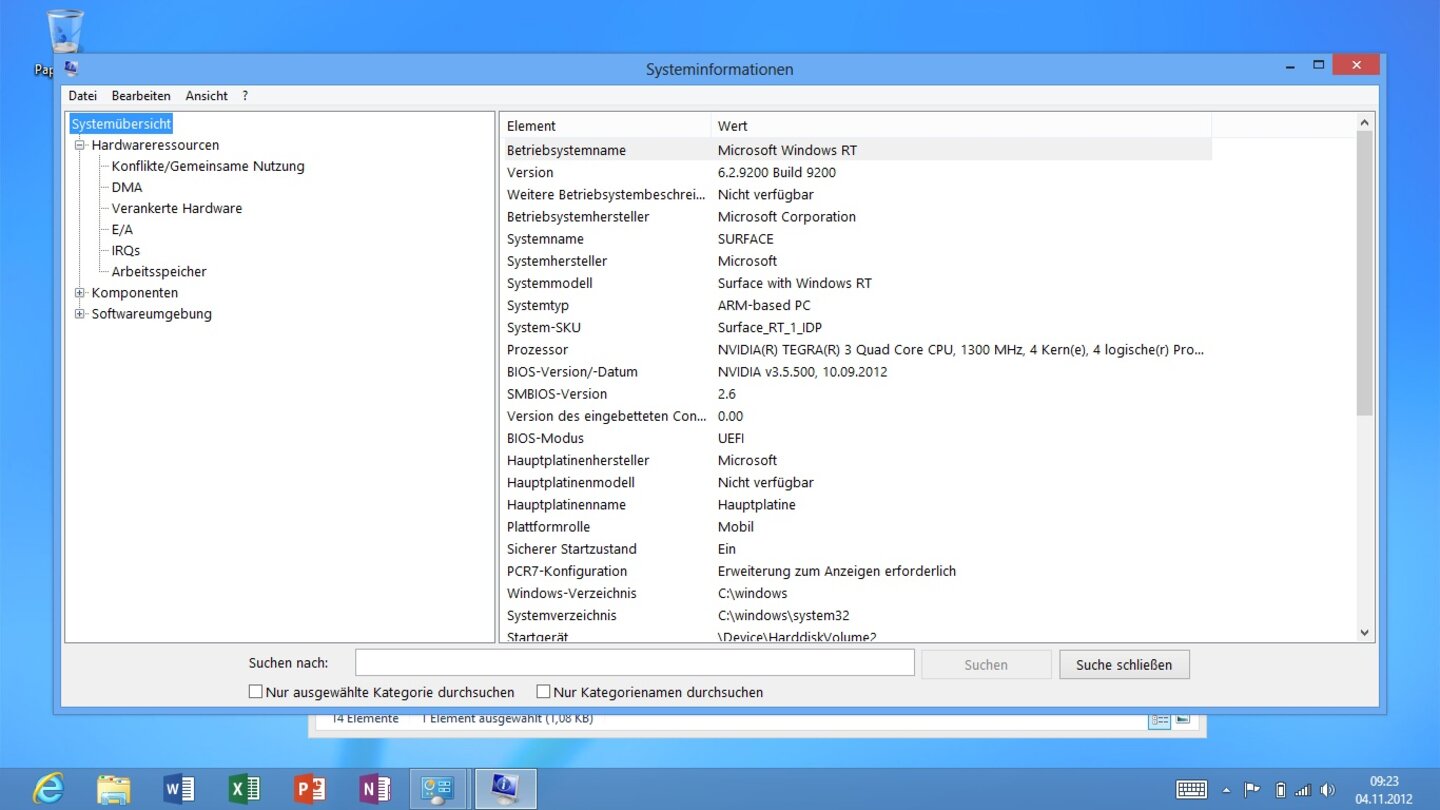
Task: Click the scroll up arrow in details list
Action: (x=1365, y=122)
